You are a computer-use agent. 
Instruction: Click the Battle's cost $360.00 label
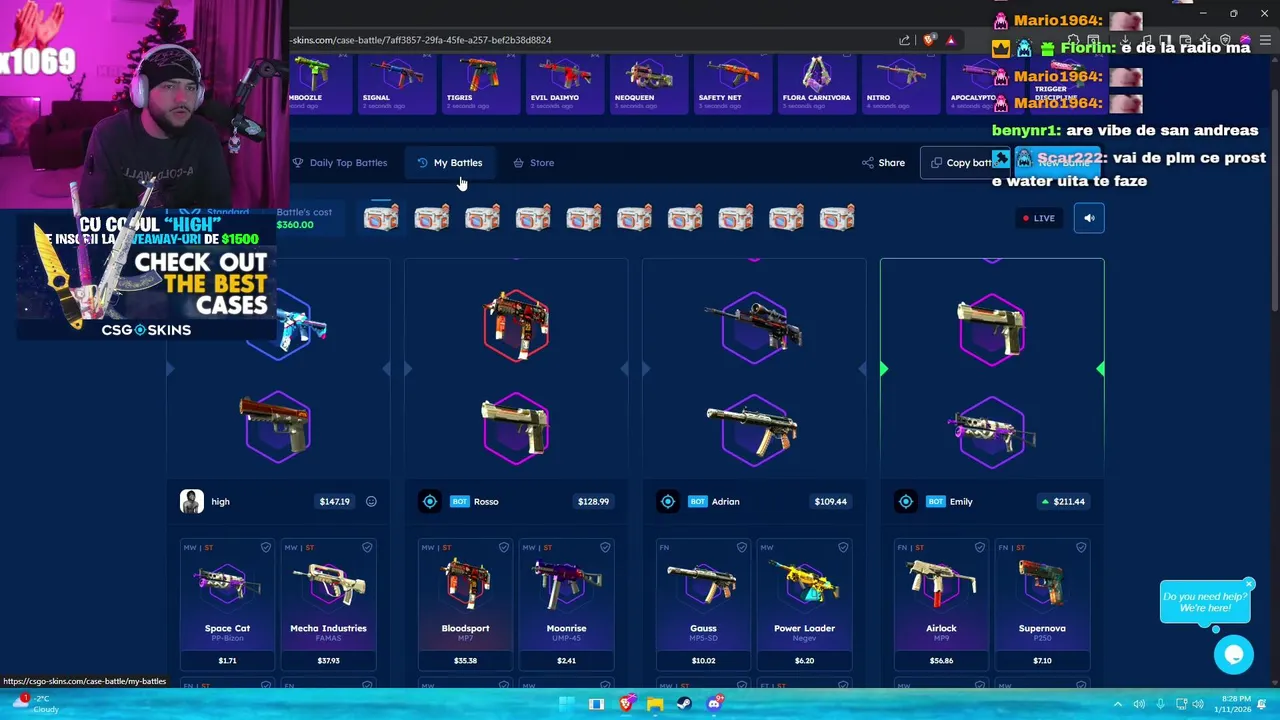click(304, 218)
